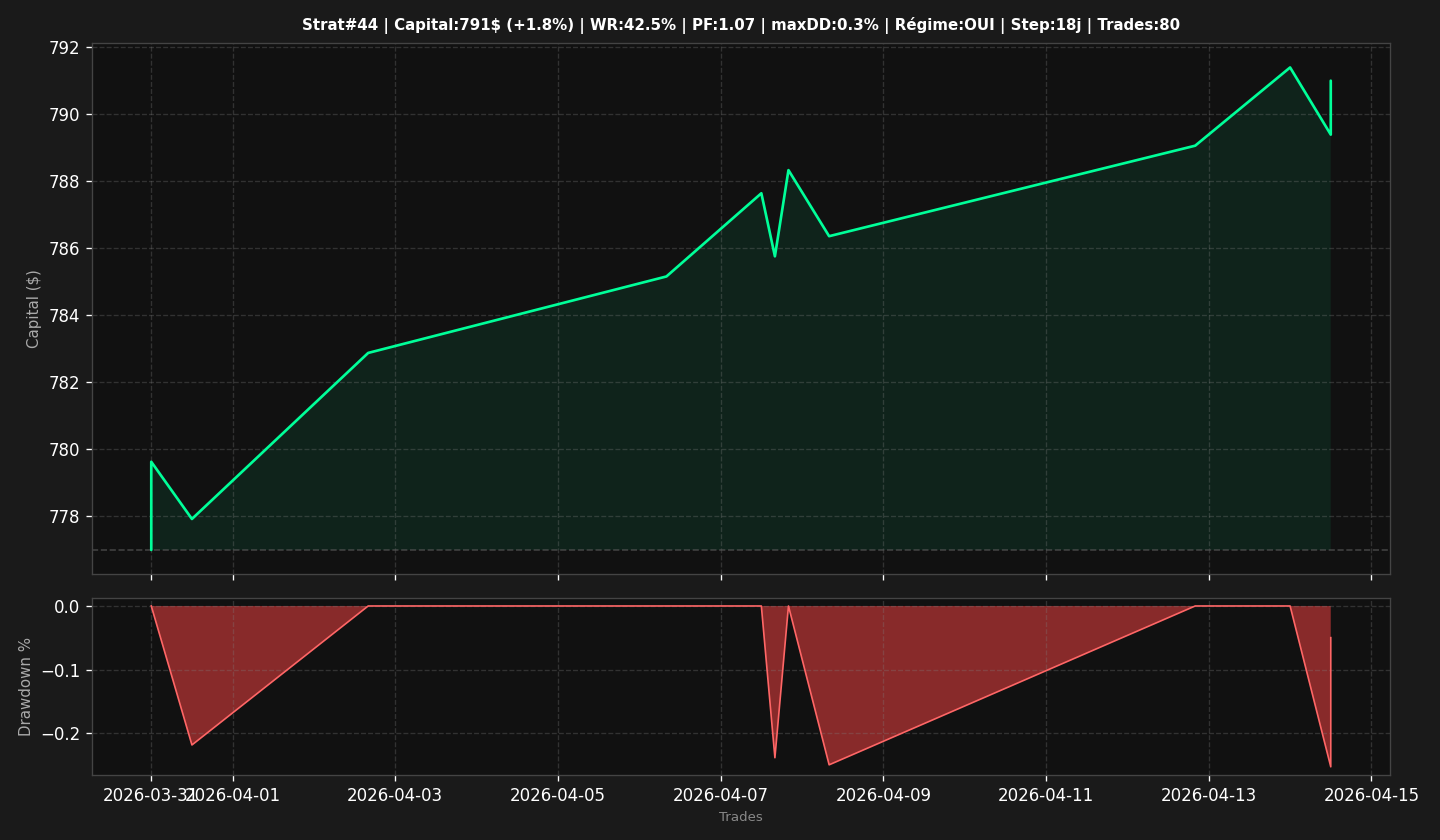Select the 2026-04-13 date label
Viewport: 1440px width, 840px height.
(x=1209, y=795)
